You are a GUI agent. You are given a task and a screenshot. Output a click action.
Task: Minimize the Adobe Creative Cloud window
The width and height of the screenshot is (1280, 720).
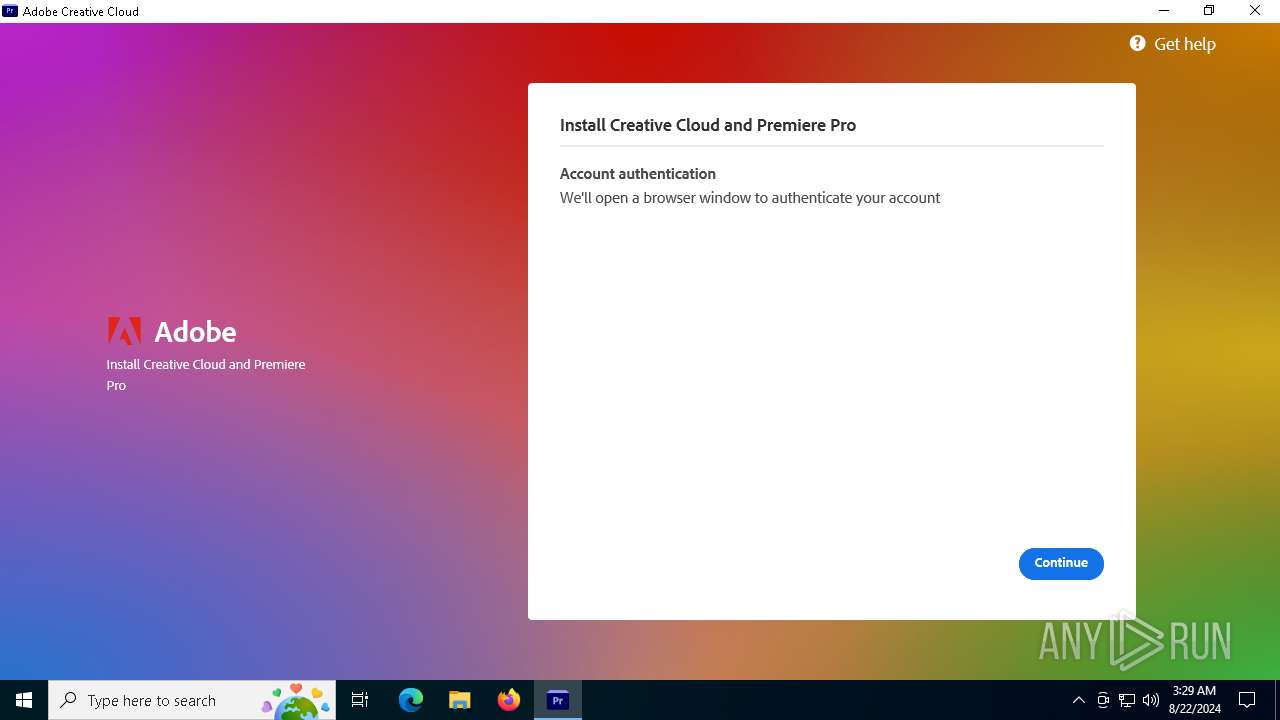click(1164, 11)
